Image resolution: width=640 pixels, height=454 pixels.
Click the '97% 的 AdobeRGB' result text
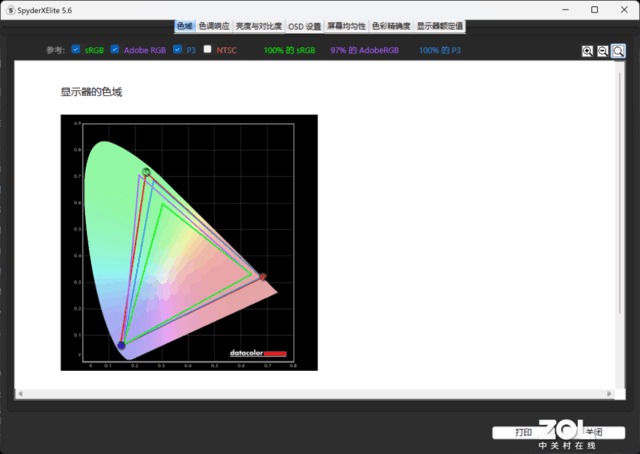point(364,50)
